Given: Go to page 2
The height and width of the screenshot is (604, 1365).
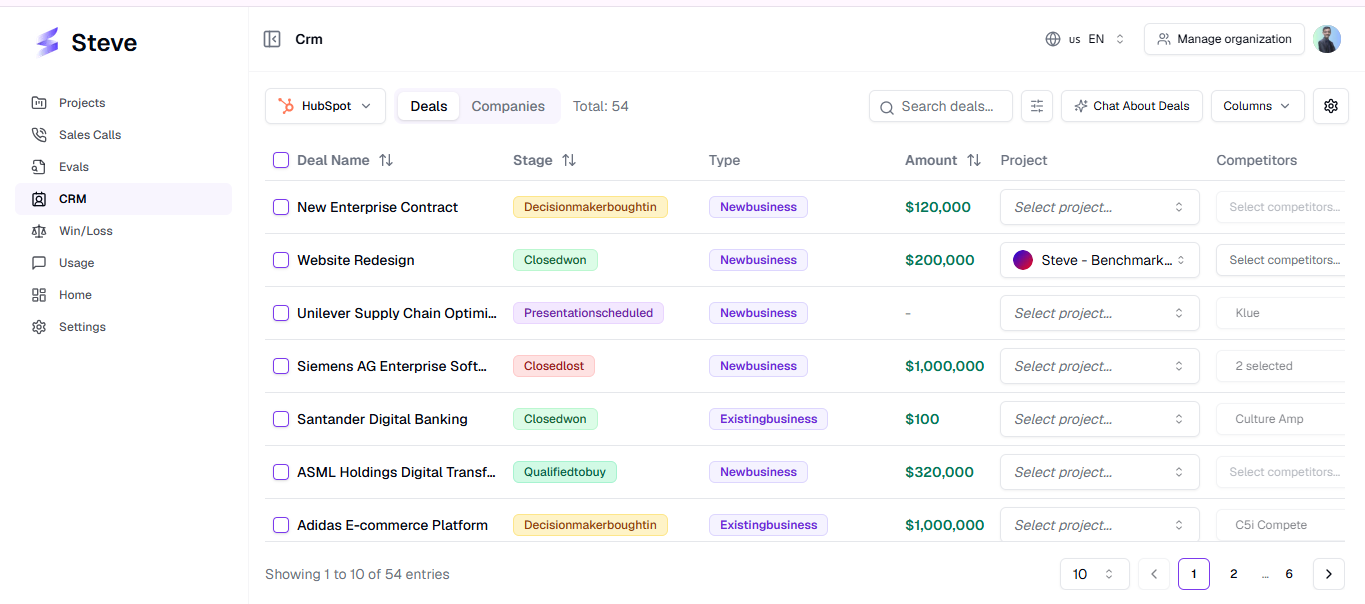Looking at the screenshot, I should click(x=1234, y=574).
